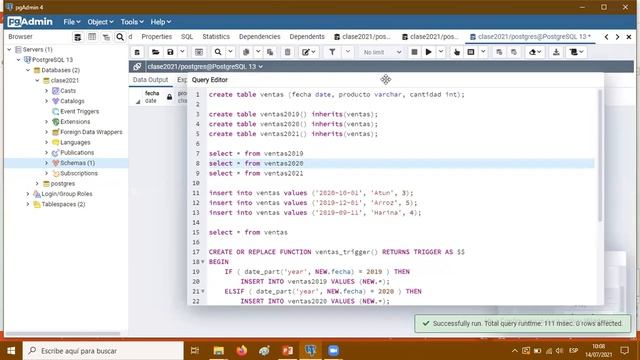Select the Event Triggers tree item

80,111
